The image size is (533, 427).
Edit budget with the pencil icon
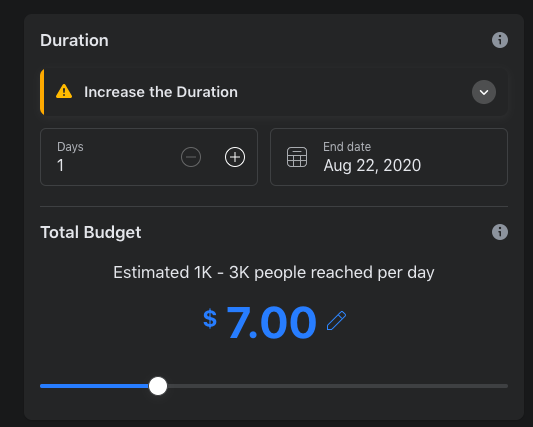[336, 320]
